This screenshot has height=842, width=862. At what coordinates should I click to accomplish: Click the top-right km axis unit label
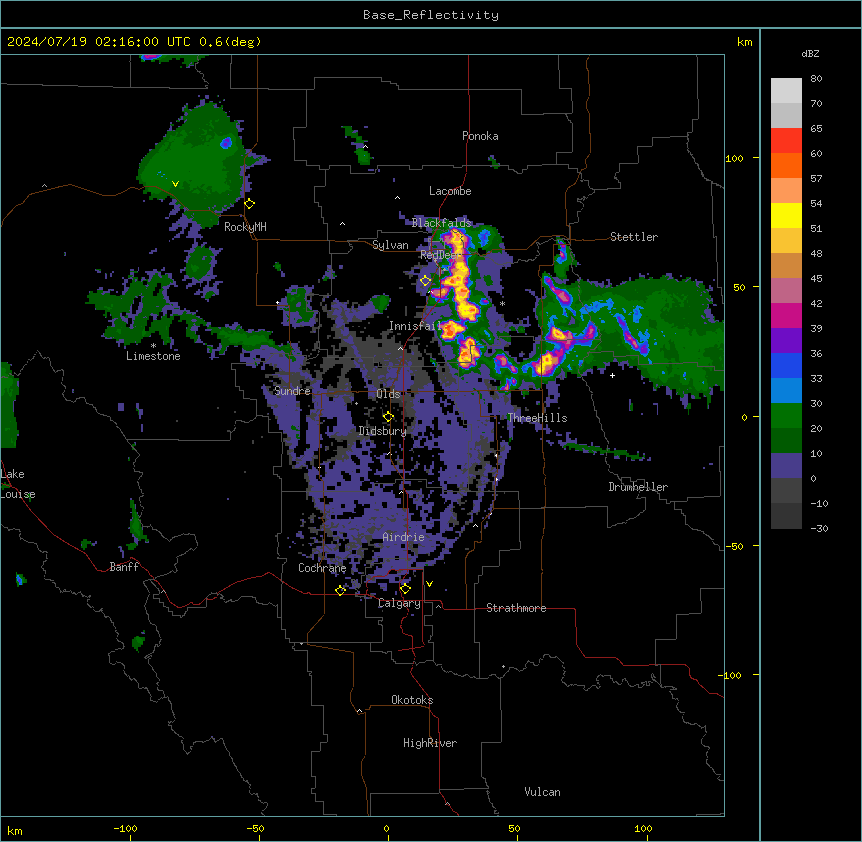[x=744, y=42]
